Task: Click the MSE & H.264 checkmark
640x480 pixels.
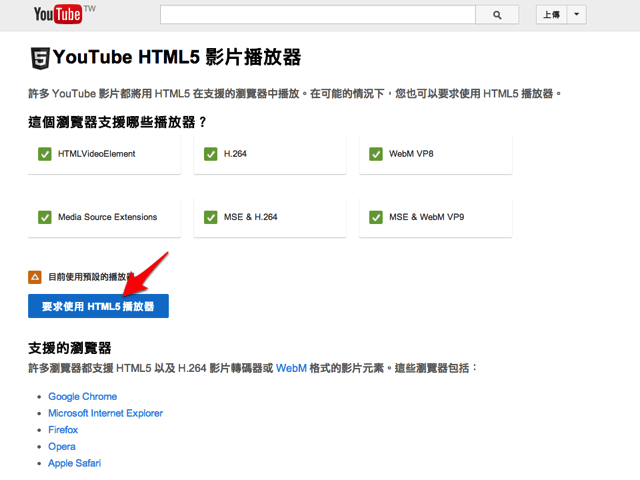Action: pos(211,217)
